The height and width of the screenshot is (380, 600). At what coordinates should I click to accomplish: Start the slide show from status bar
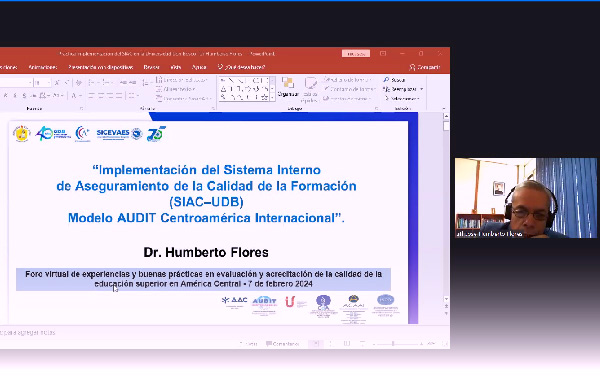362,344
